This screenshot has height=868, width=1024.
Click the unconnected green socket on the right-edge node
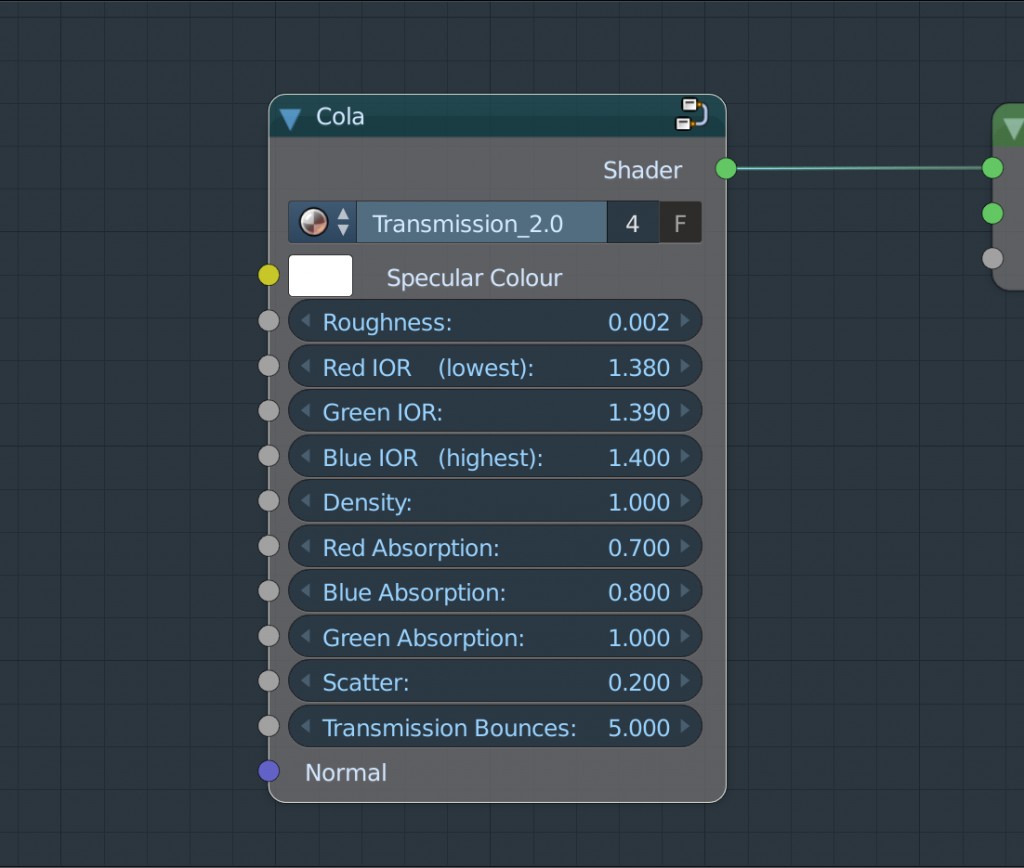(x=992, y=213)
